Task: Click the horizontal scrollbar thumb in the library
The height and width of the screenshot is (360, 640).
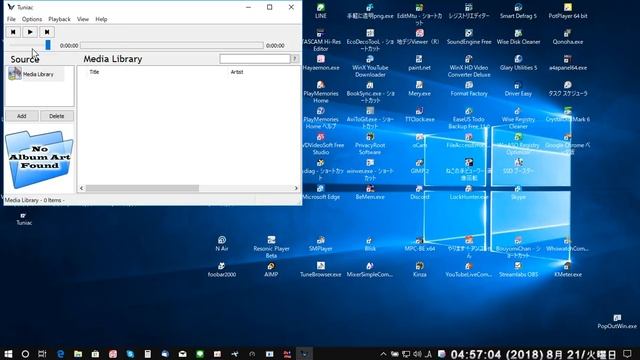Action: [x=142, y=188]
